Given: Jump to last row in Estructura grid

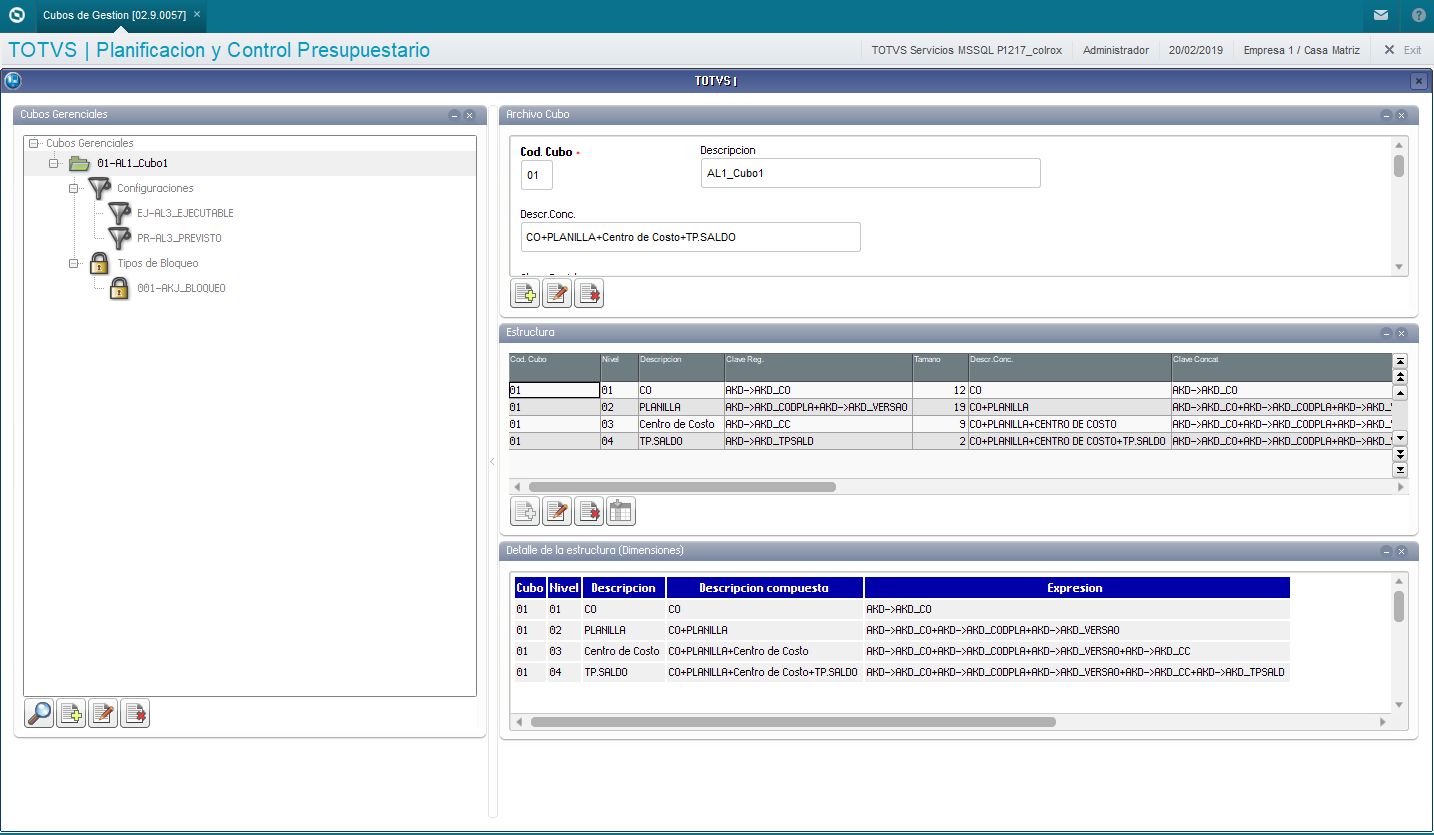Looking at the screenshot, I should coord(1400,470).
